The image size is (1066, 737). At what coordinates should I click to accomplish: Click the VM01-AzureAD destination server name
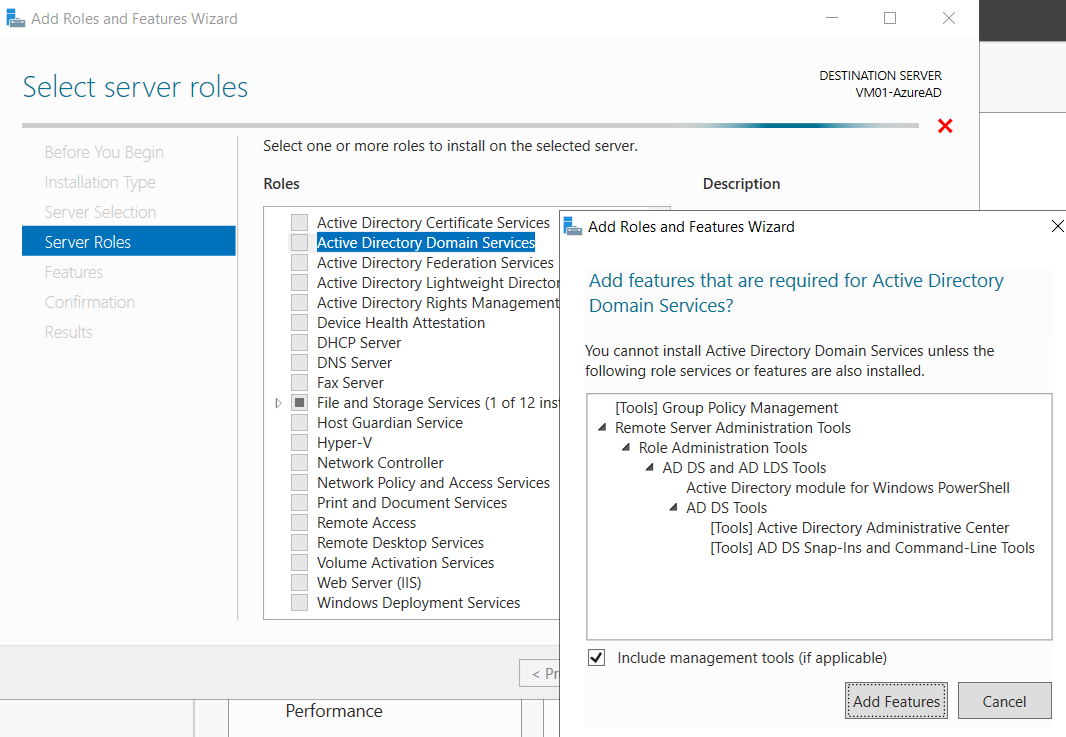click(x=898, y=92)
